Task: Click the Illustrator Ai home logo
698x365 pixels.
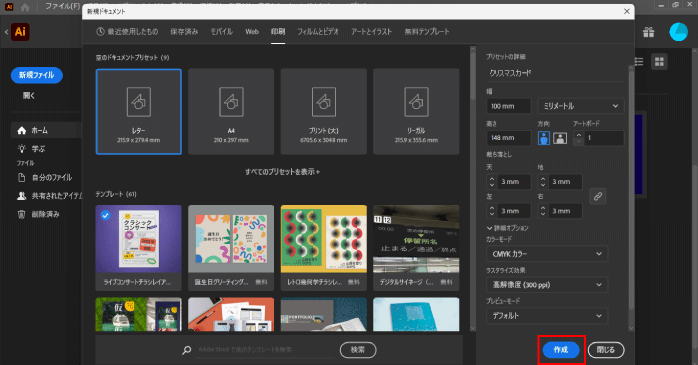Action: 20,32
